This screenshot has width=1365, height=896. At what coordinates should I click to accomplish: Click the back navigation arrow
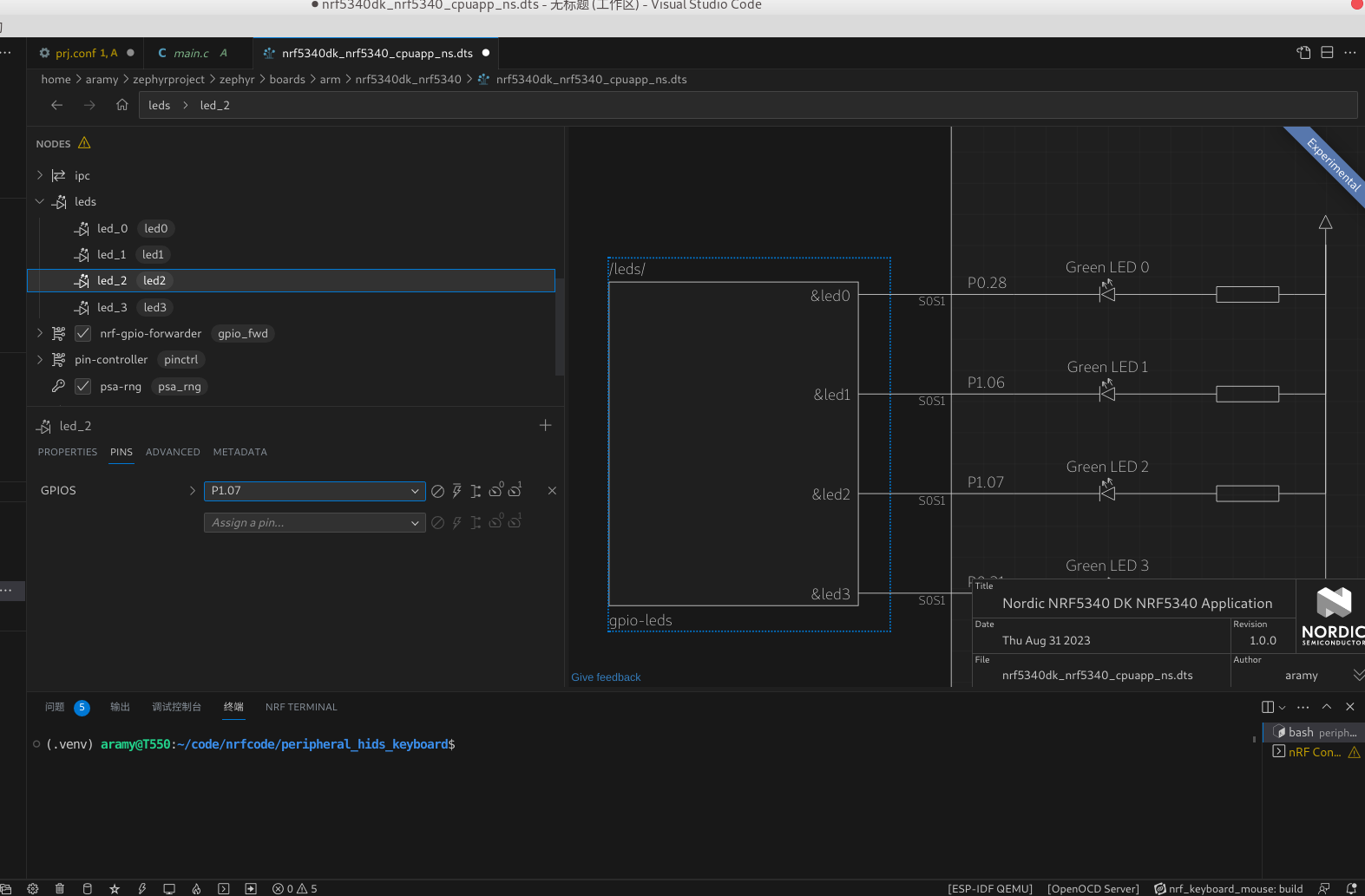(57, 105)
